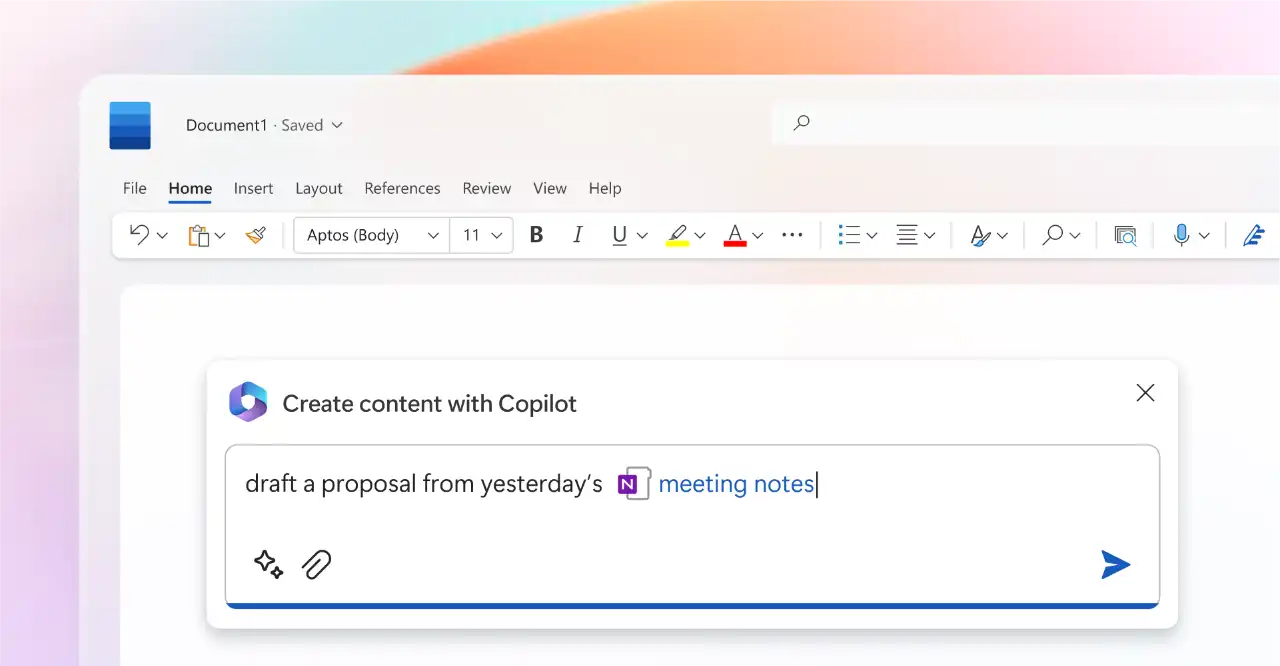Toggle underline formatting
The image size is (1280, 666).
(619, 235)
